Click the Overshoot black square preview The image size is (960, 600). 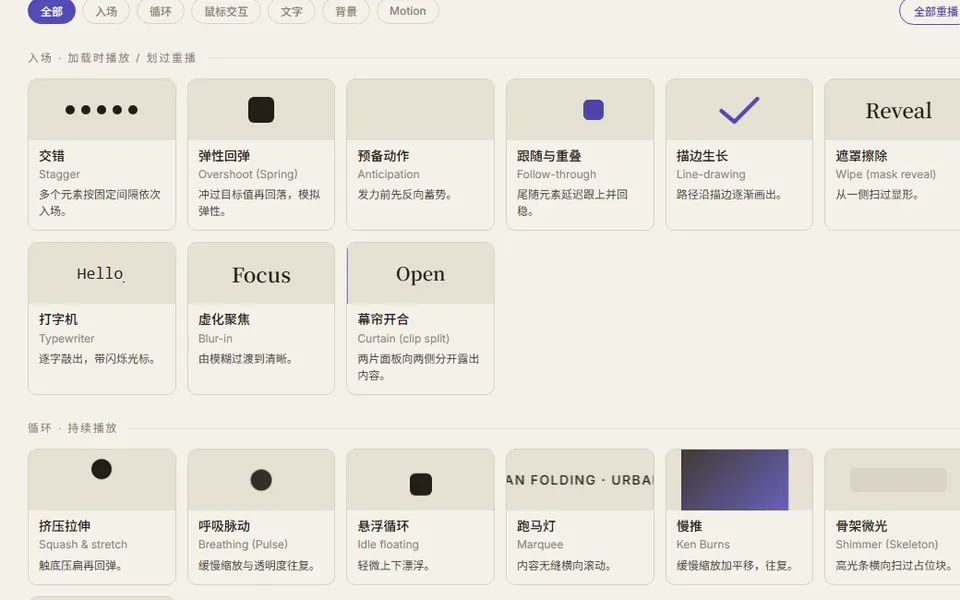point(261,110)
